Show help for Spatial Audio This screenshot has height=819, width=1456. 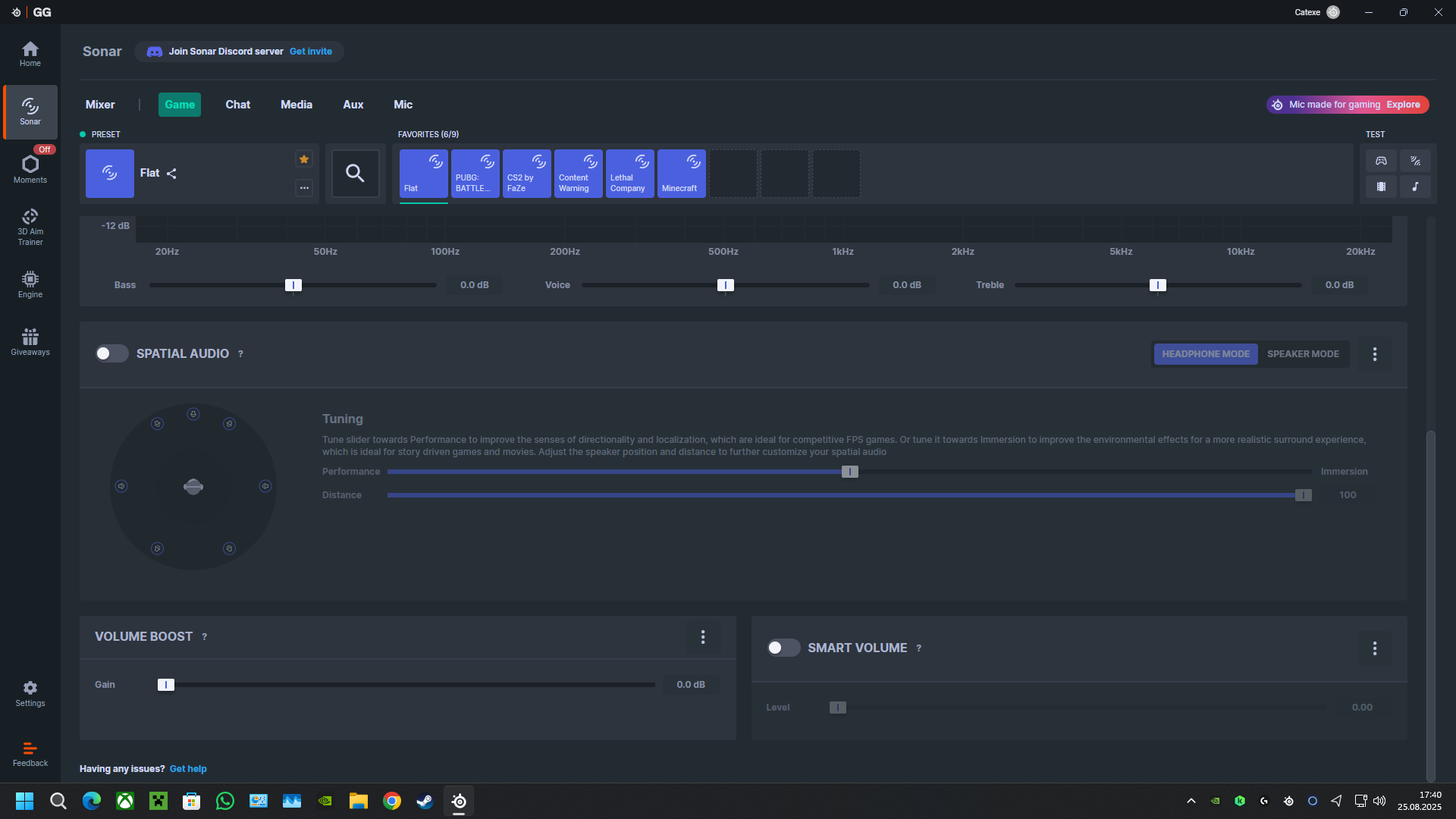pyautogui.click(x=240, y=354)
